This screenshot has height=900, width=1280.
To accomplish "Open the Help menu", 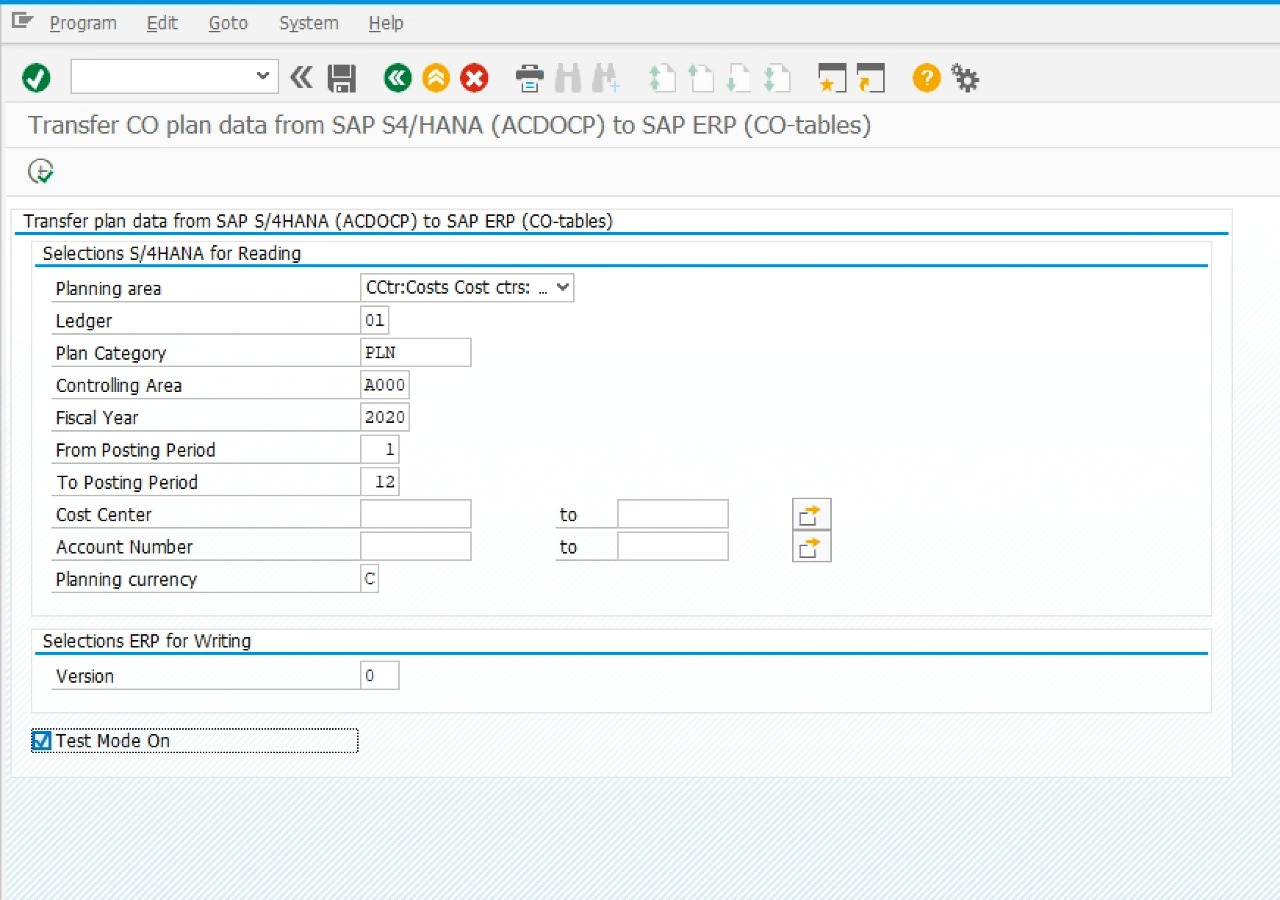I will pos(386,23).
